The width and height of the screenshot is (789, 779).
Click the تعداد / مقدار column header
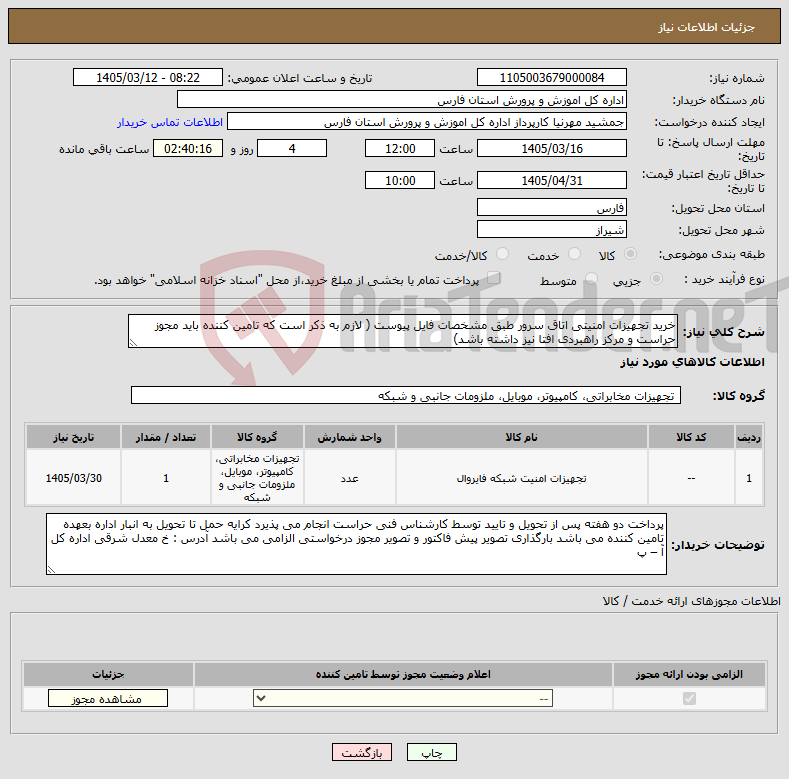[x=166, y=437]
